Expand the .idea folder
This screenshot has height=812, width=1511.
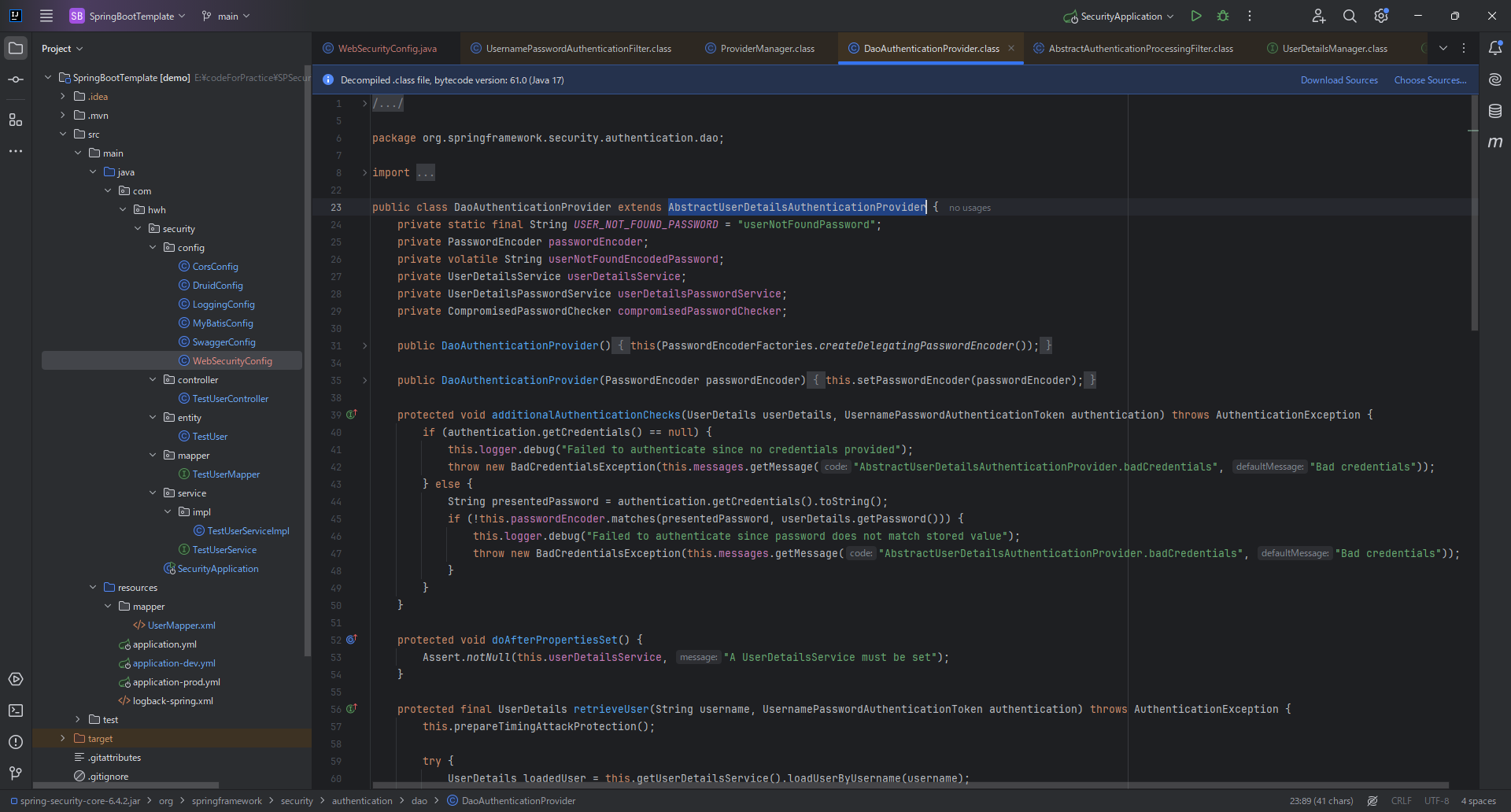(x=63, y=96)
